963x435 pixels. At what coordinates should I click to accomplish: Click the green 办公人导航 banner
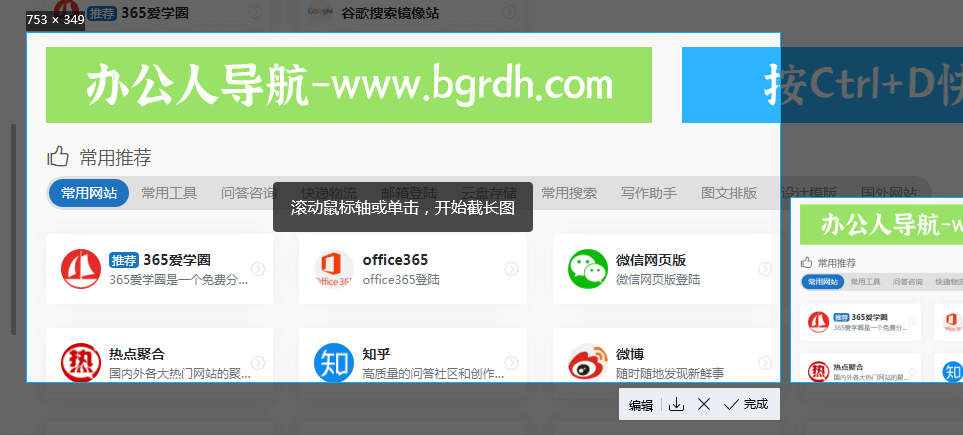[349, 85]
